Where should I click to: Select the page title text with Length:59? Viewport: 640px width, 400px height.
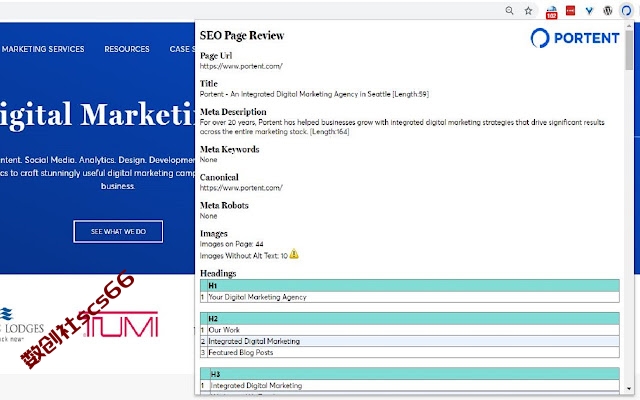coord(314,94)
